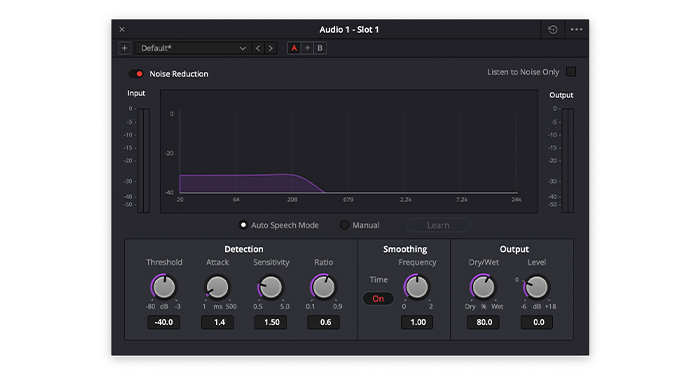Enable Listen to Noise Only checkbox
The image size is (700, 380).
(571, 71)
